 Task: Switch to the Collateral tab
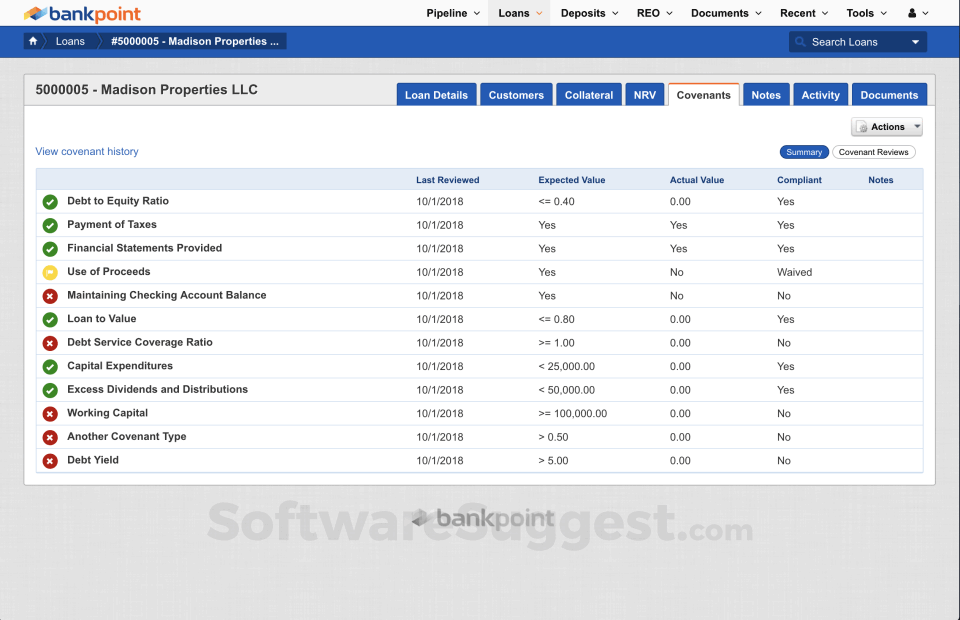pos(589,95)
